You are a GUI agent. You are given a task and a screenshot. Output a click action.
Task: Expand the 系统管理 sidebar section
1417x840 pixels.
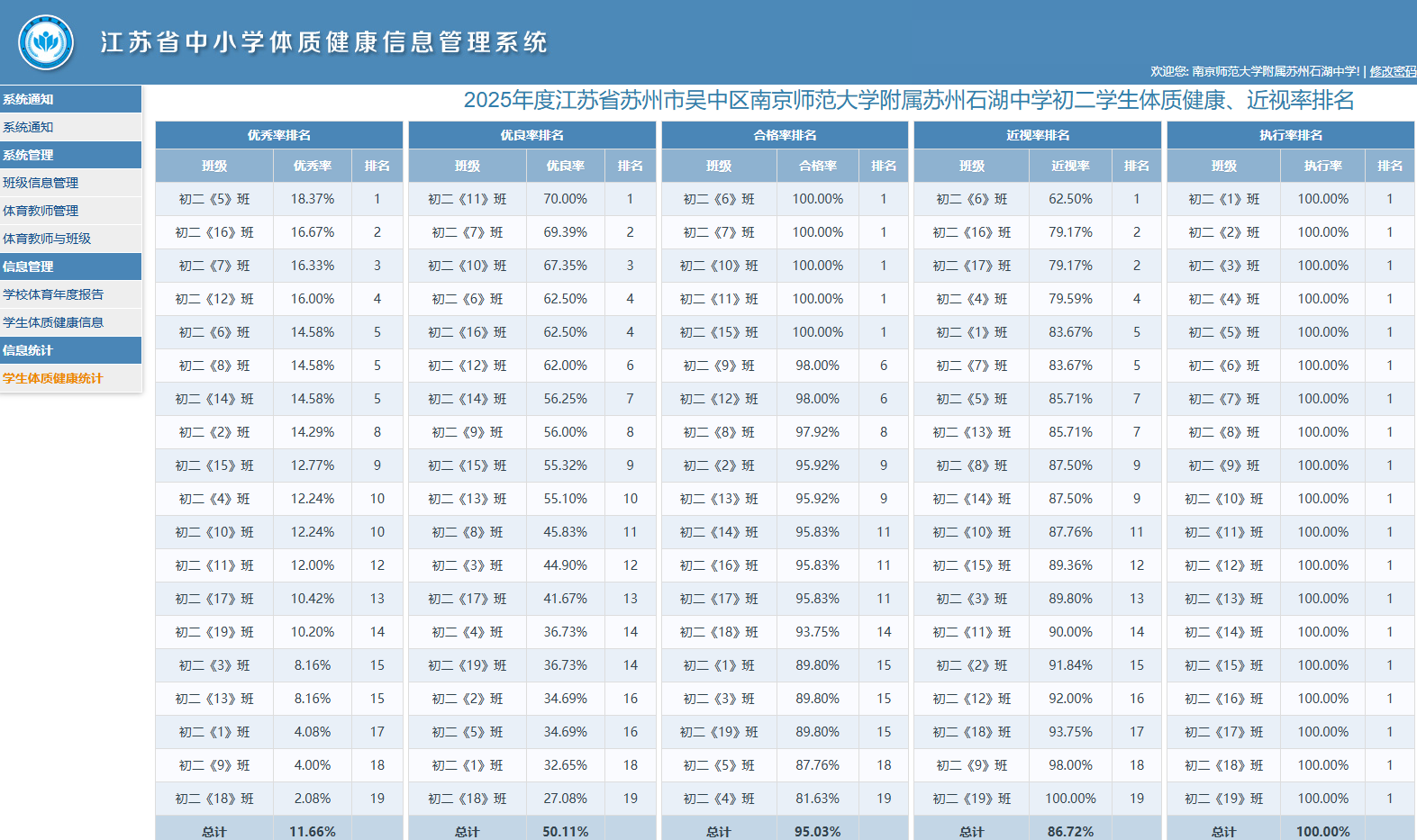point(28,155)
